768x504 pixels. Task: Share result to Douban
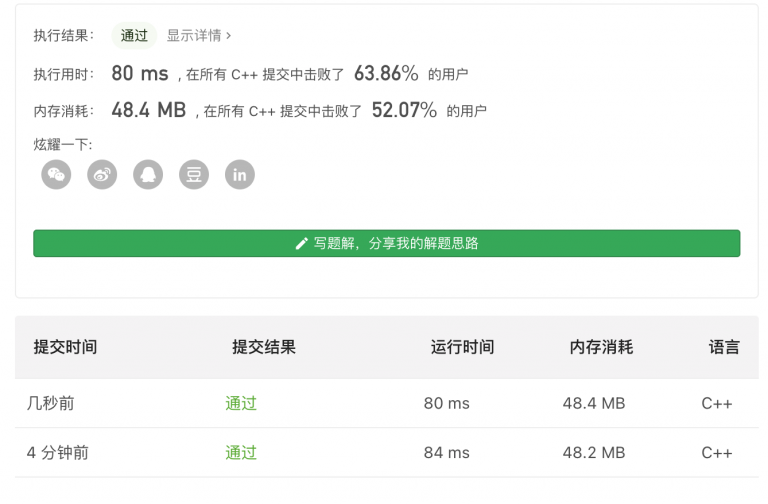pyautogui.click(x=194, y=175)
